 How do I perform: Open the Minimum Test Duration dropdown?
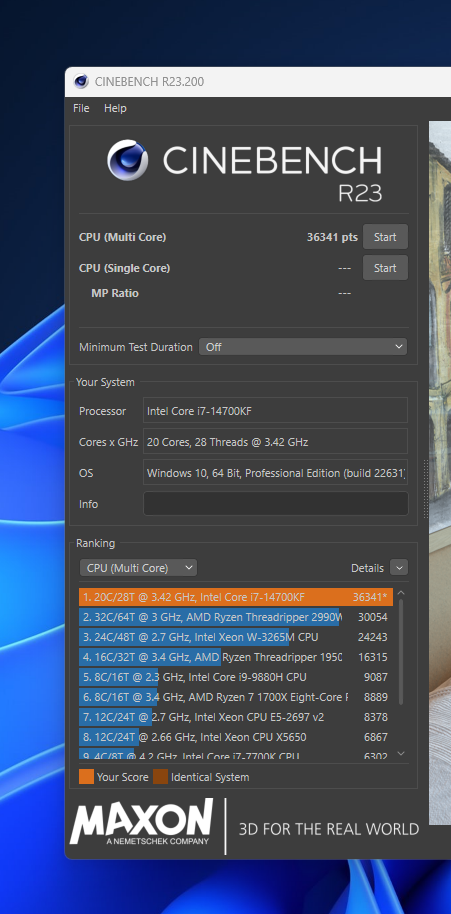coord(303,347)
